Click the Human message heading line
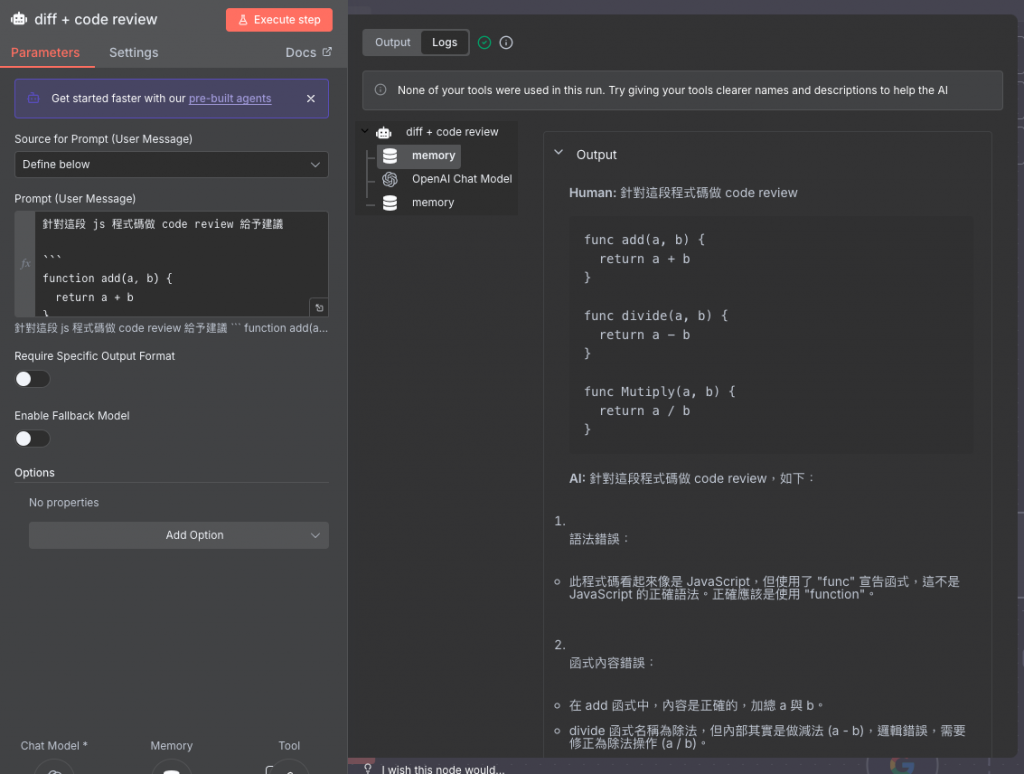This screenshot has width=1024, height=774. point(683,193)
